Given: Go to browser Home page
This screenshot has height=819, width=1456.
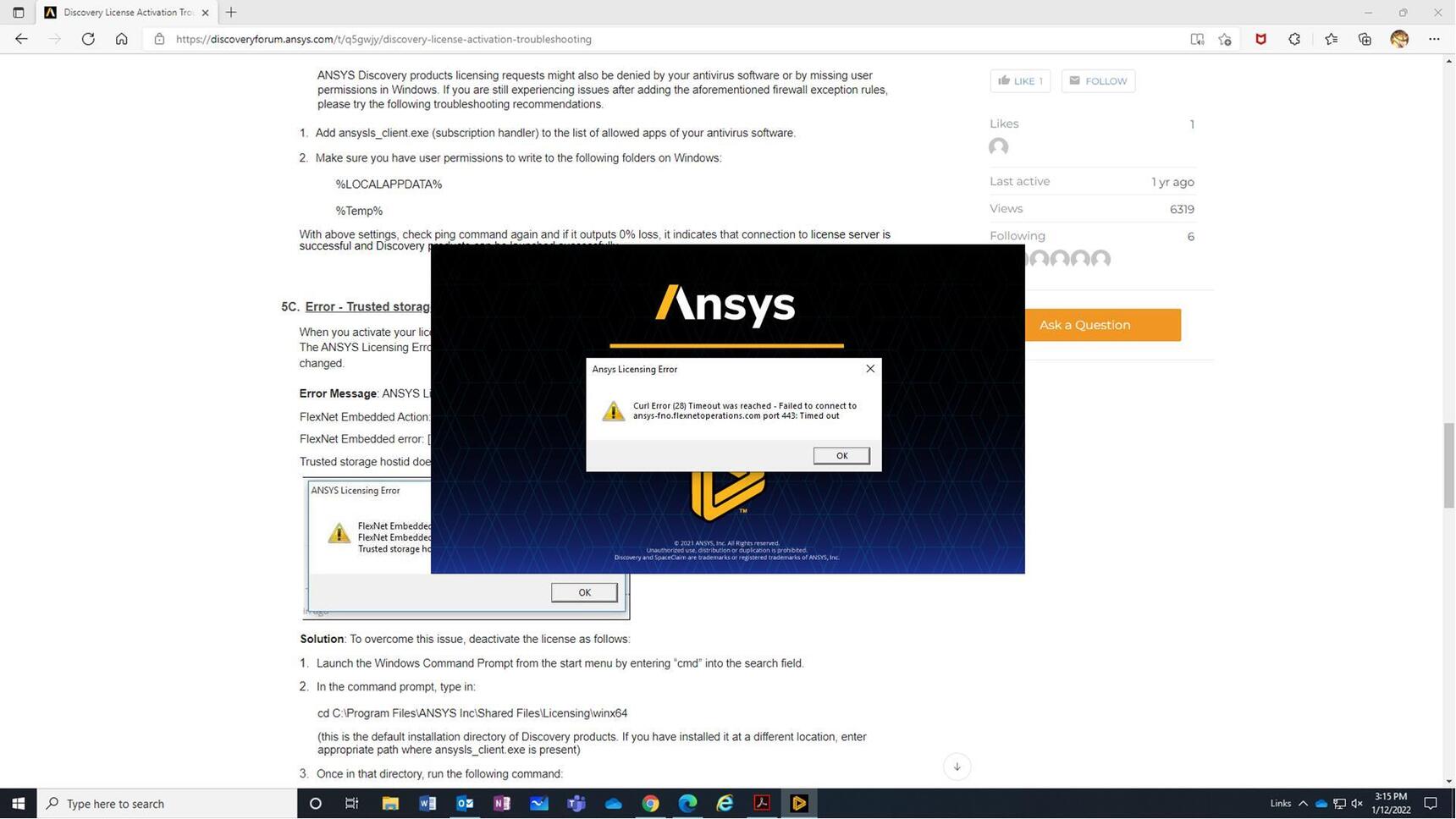Looking at the screenshot, I should pyautogui.click(x=121, y=39).
